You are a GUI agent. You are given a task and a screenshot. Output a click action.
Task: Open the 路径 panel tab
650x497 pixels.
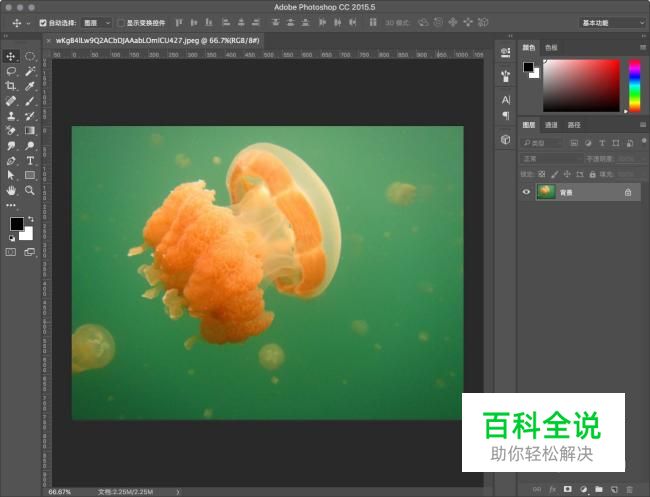tap(574, 125)
